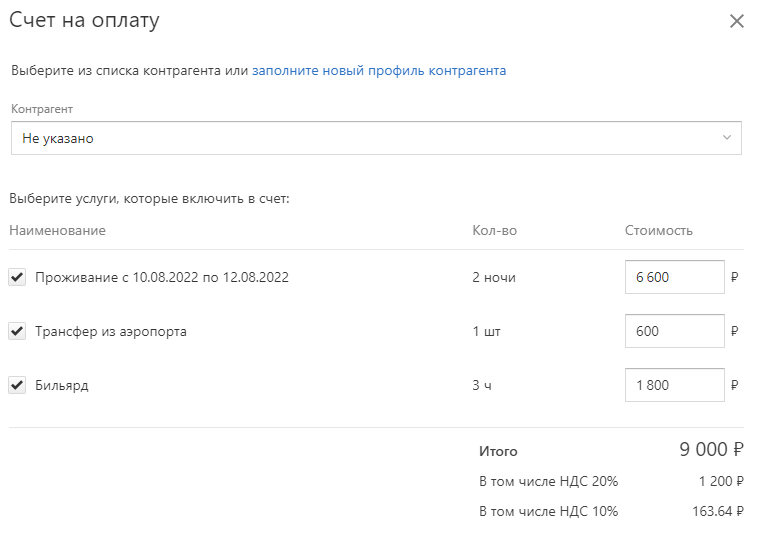Click the Бильярд service label
The height and width of the screenshot is (540, 758).
pyautogui.click(x=62, y=386)
